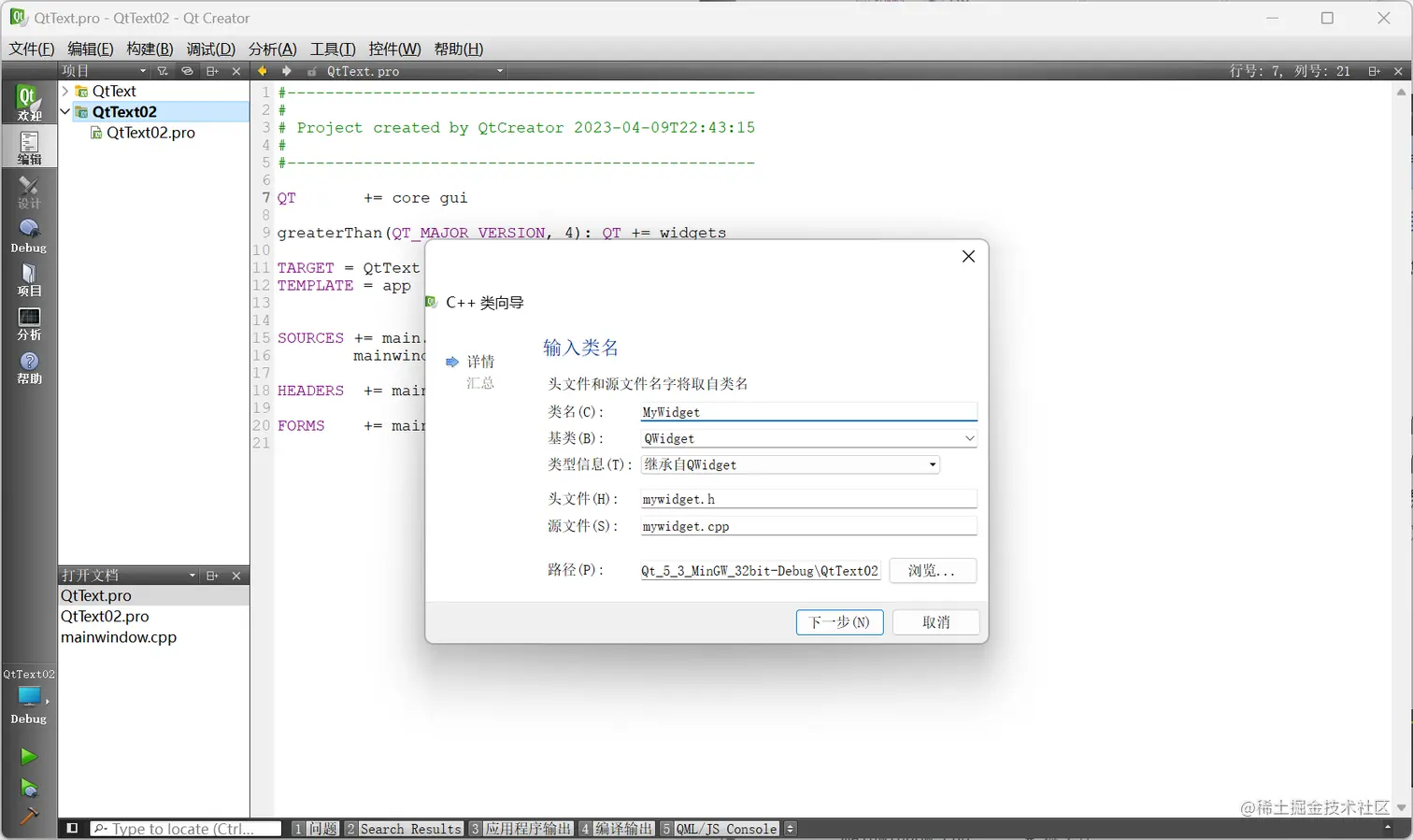
Task: Split the editor view
Action: (x=1374, y=71)
